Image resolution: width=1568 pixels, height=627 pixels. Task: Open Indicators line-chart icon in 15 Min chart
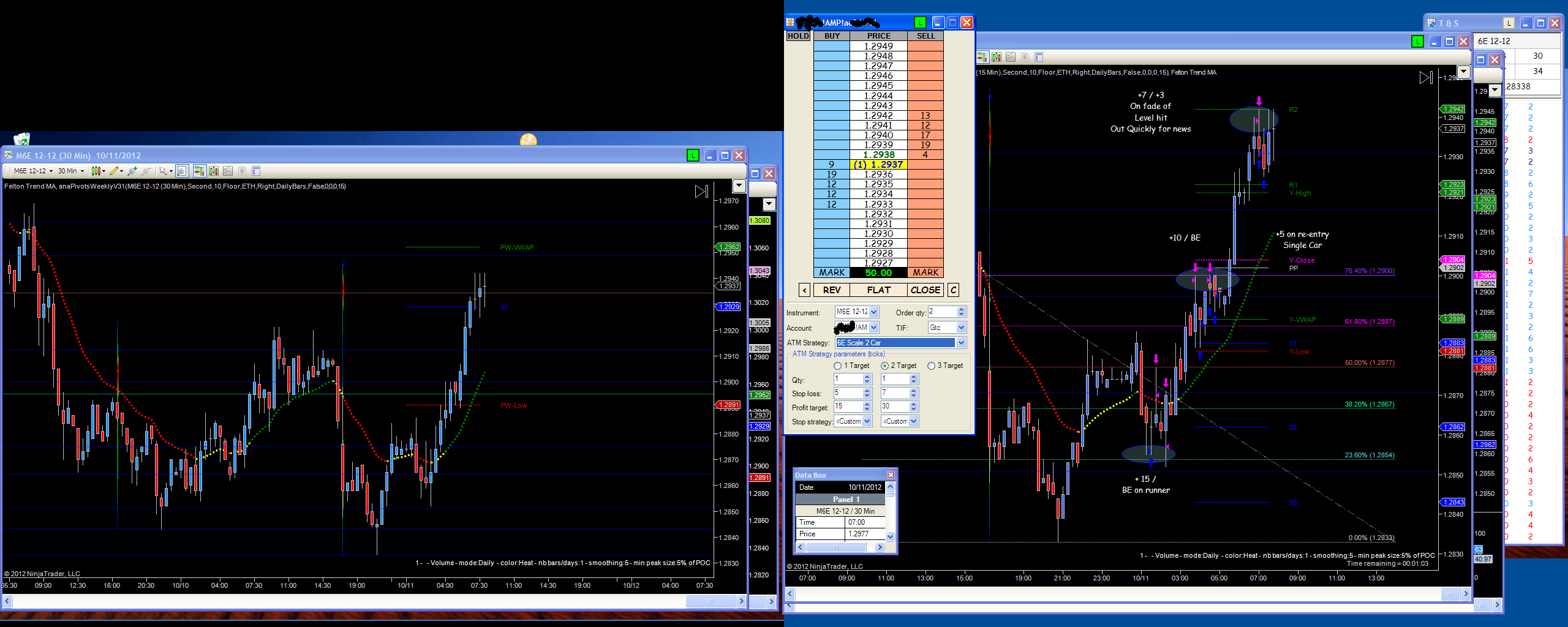[1011, 57]
